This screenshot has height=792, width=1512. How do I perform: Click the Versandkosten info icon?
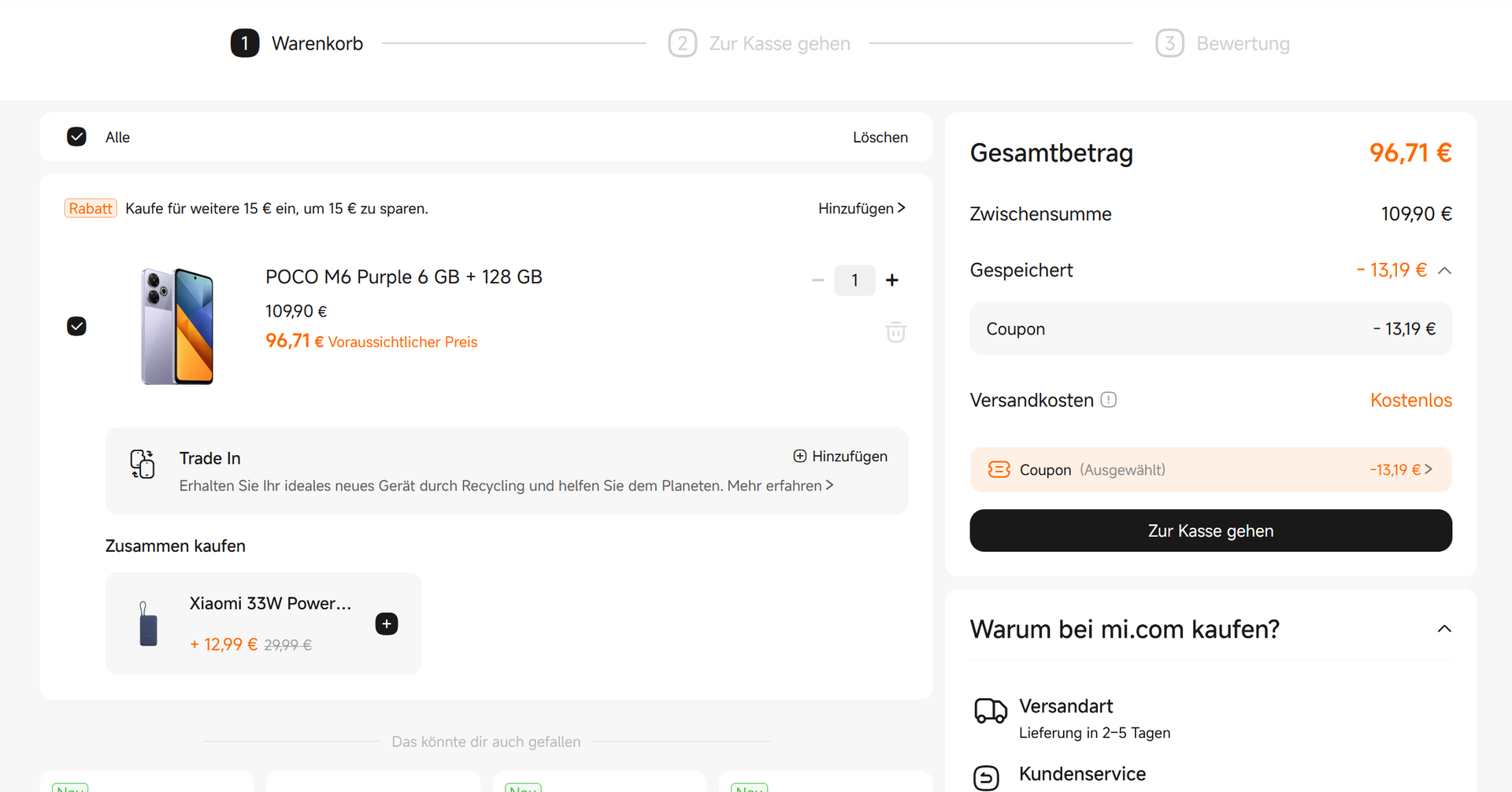point(1108,400)
